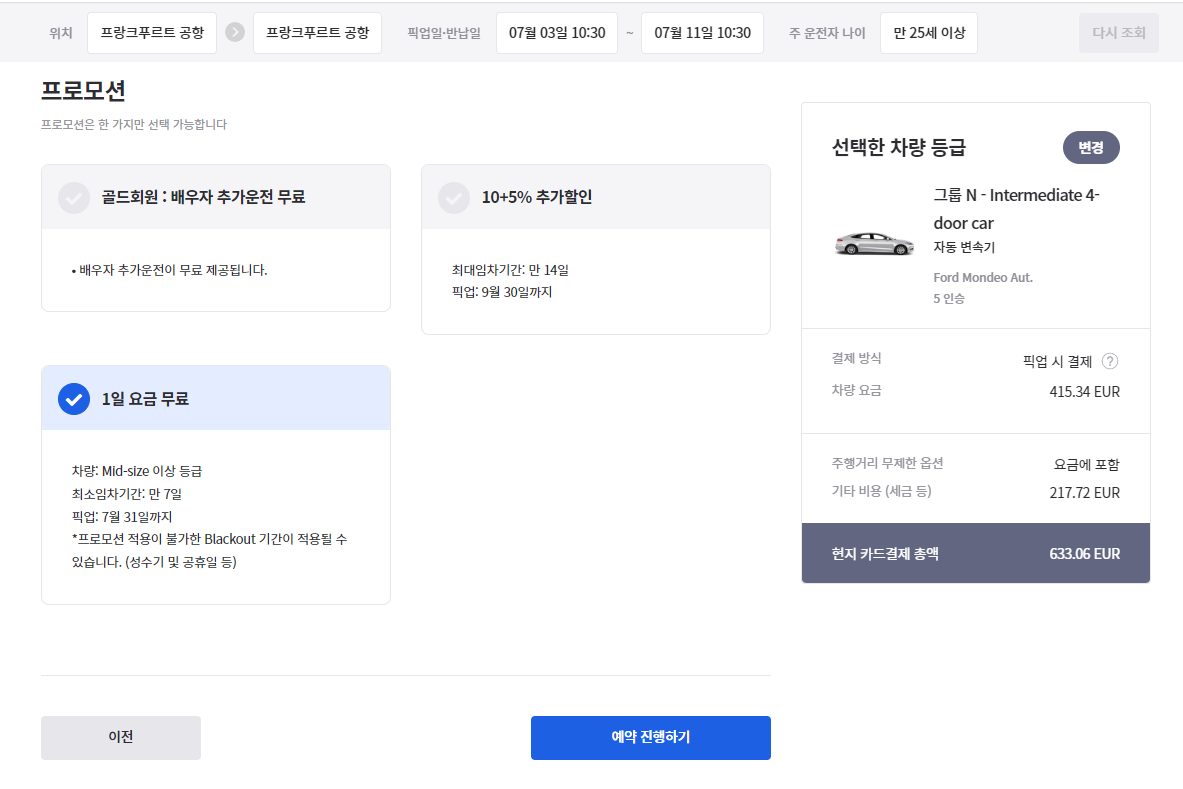The width and height of the screenshot is (1183, 789).
Task: Deselect the 1일 요금 무료 promotion checkmark
Action: tap(73, 399)
